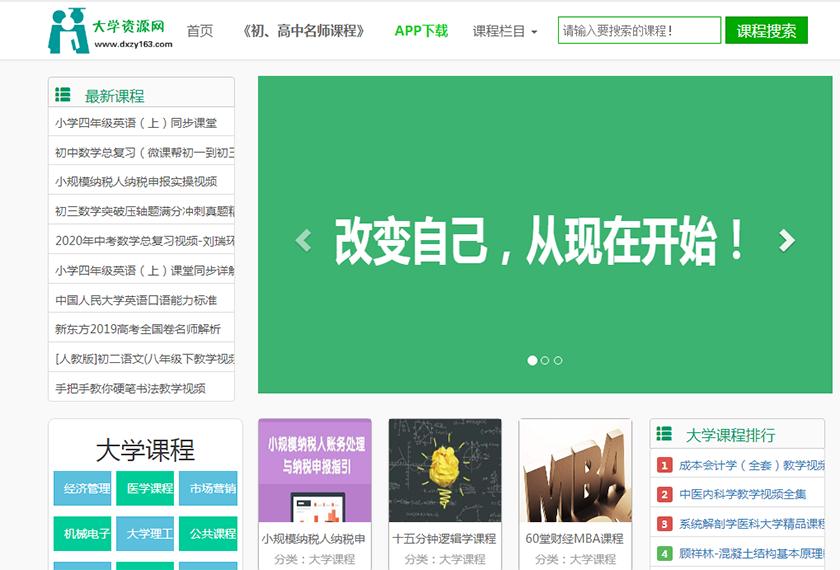The height and width of the screenshot is (570, 840).
Task: Open 《初、高中名师课程》 nav item
Action: tap(304, 31)
